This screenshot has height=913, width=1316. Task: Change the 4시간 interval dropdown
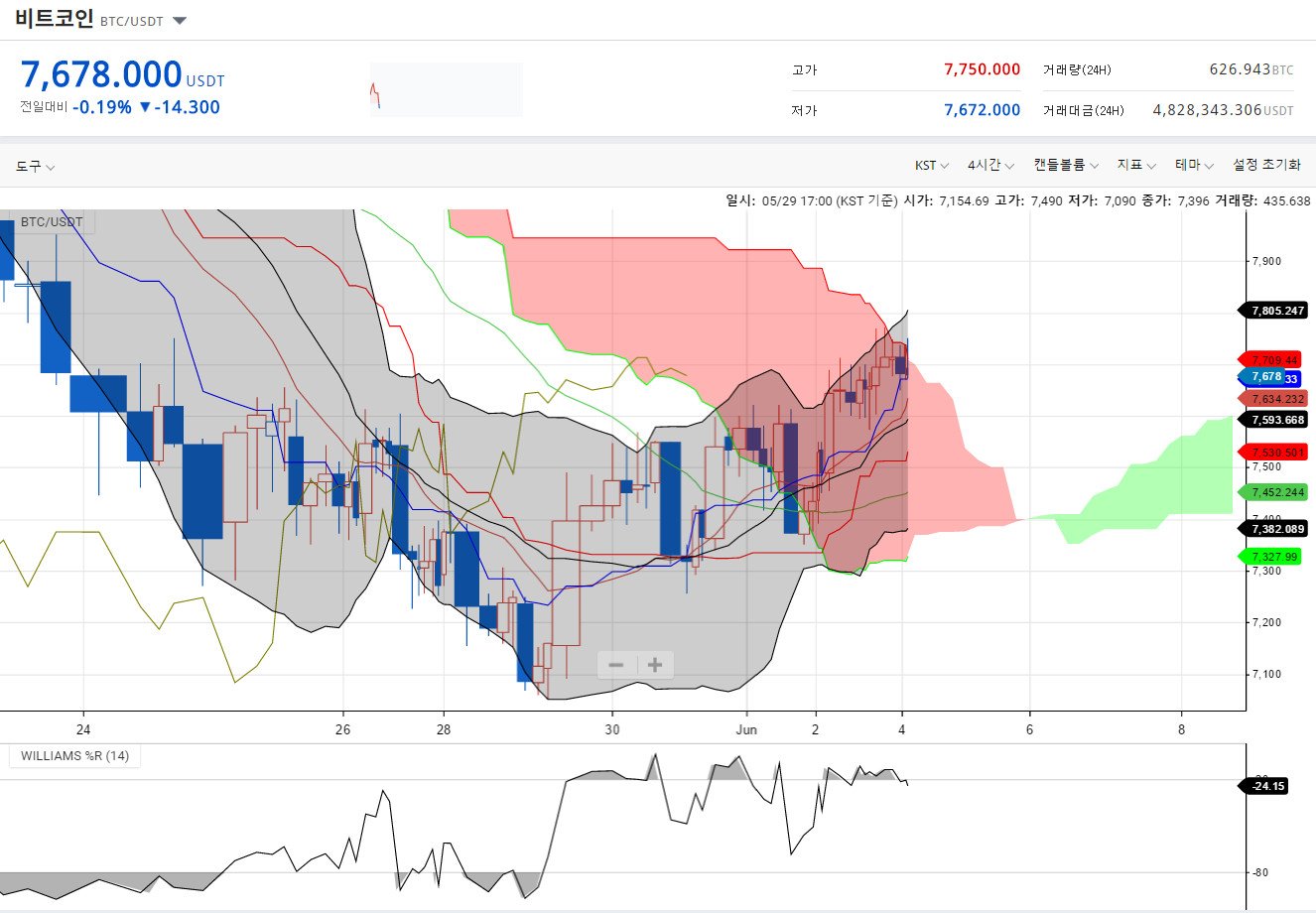[990, 166]
